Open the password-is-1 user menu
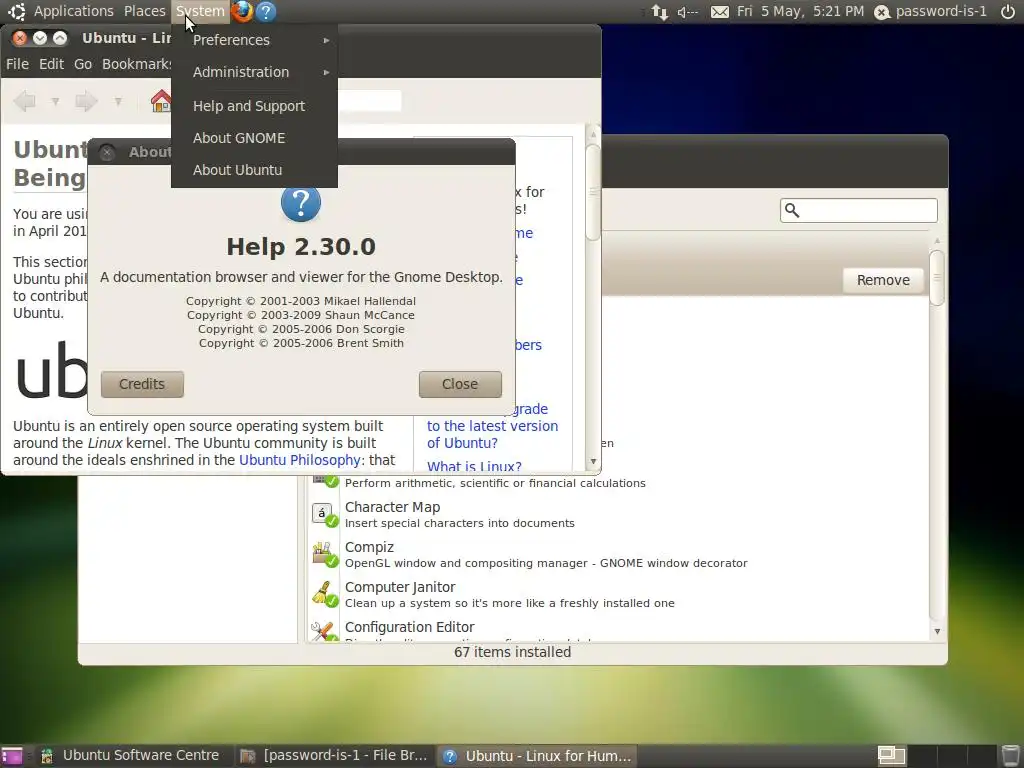The width and height of the screenshot is (1024, 768). [931, 11]
